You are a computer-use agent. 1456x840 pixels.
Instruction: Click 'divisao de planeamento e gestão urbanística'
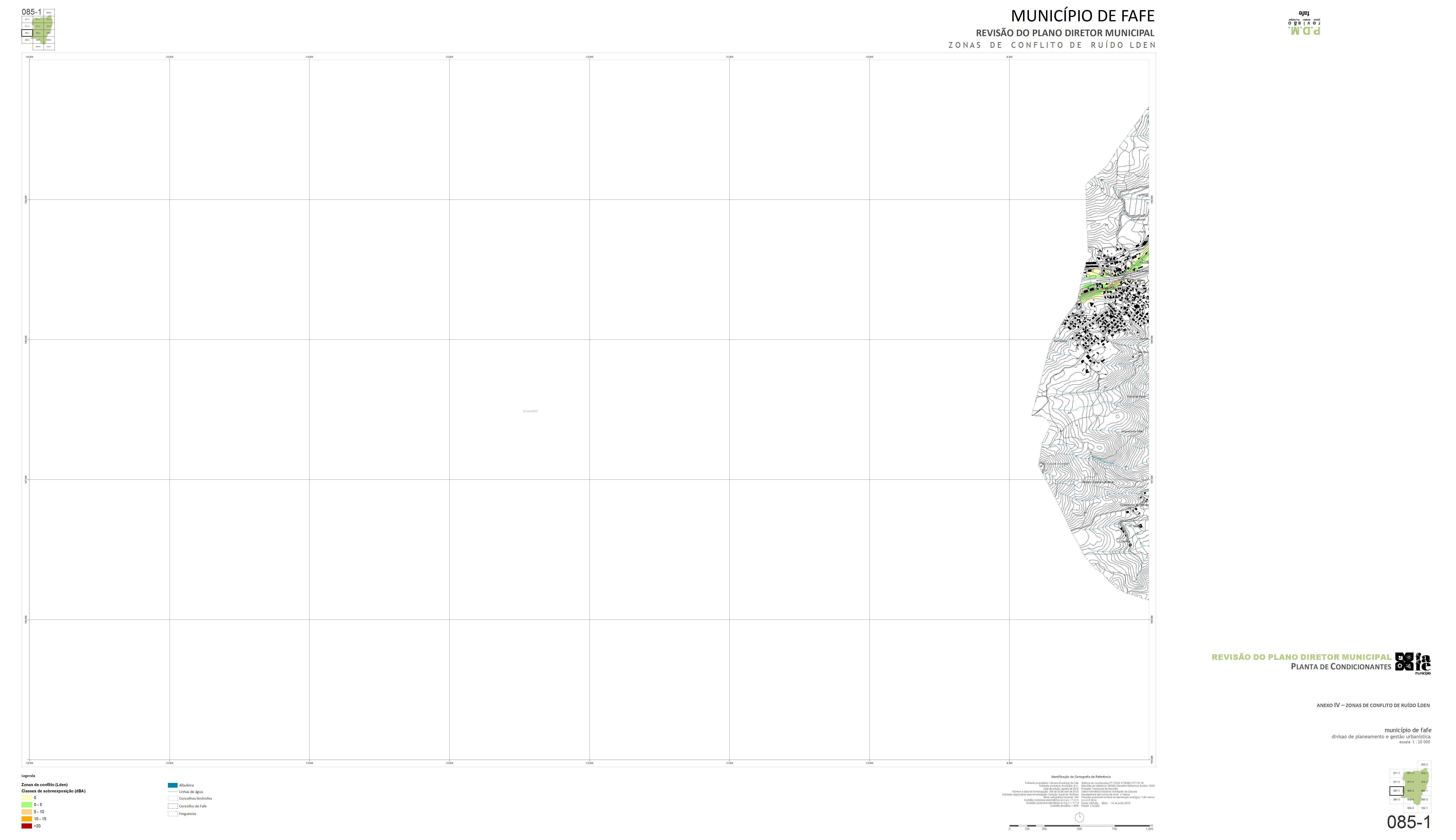click(x=1381, y=737)
